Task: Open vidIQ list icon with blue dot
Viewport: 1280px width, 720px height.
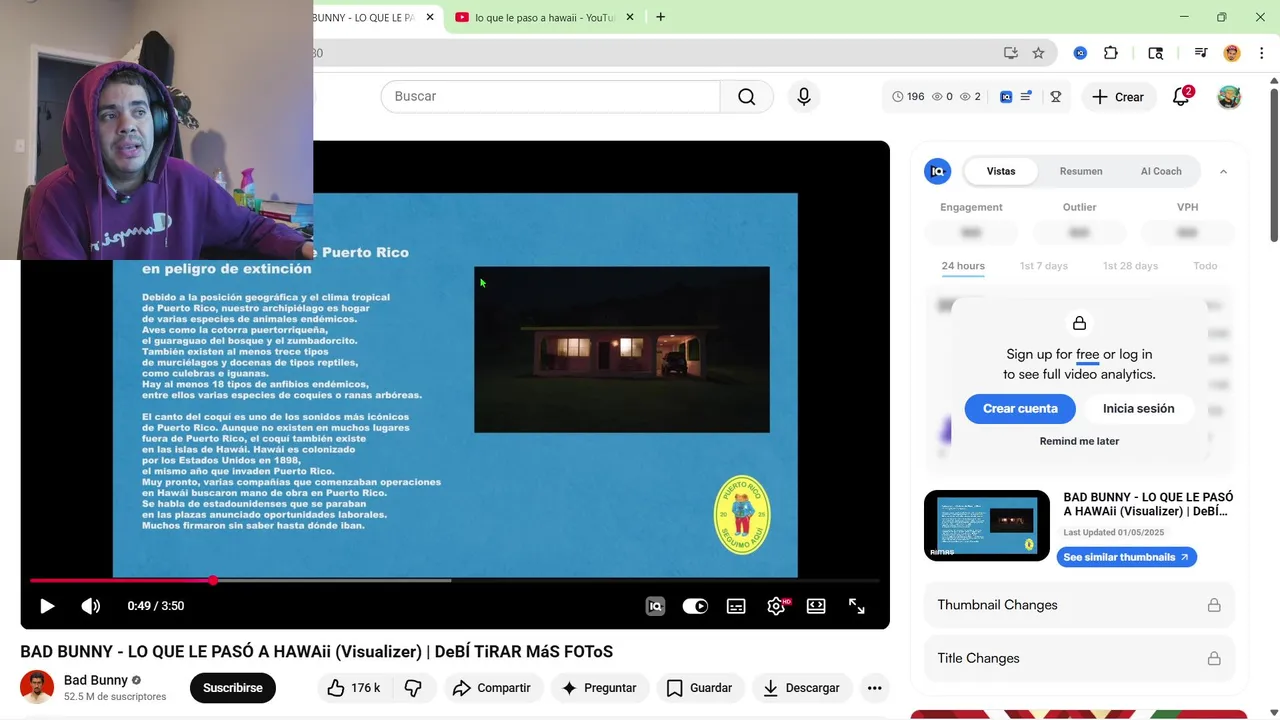Action: pyautogui.click(x=1026, y=97)
